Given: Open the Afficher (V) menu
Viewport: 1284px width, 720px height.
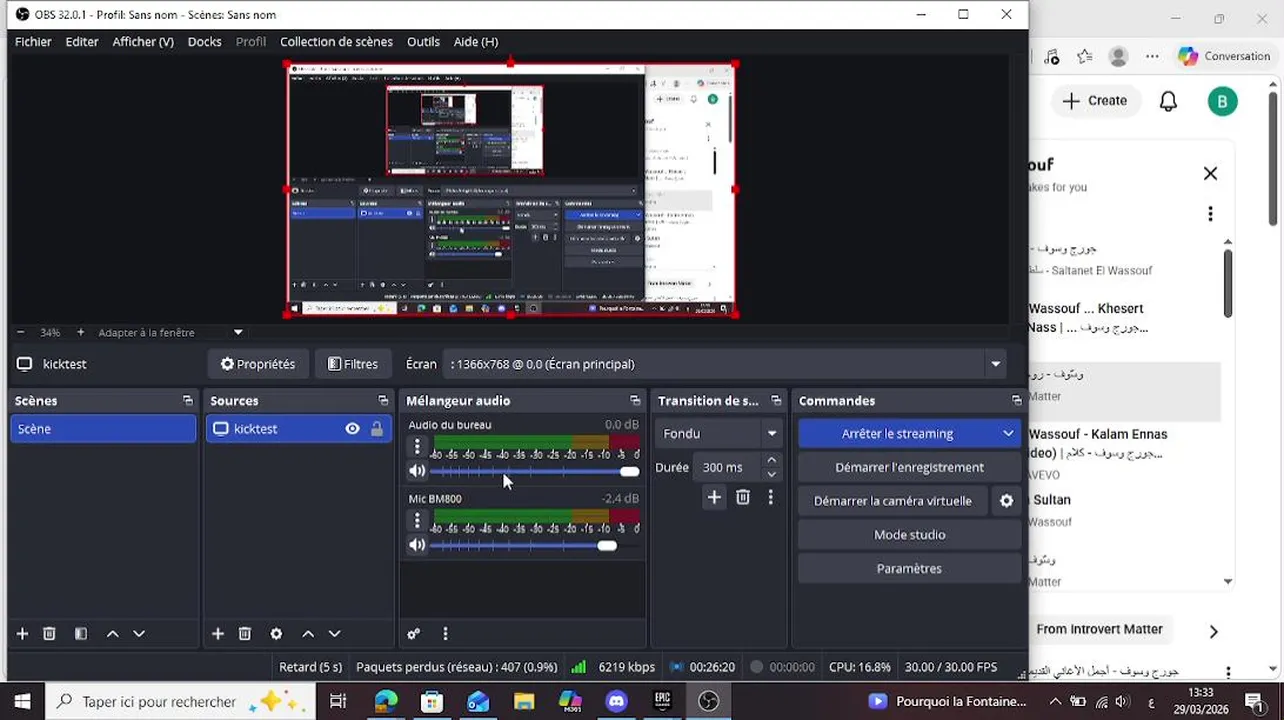Looking at the screenshot, I should click(143, 42).
